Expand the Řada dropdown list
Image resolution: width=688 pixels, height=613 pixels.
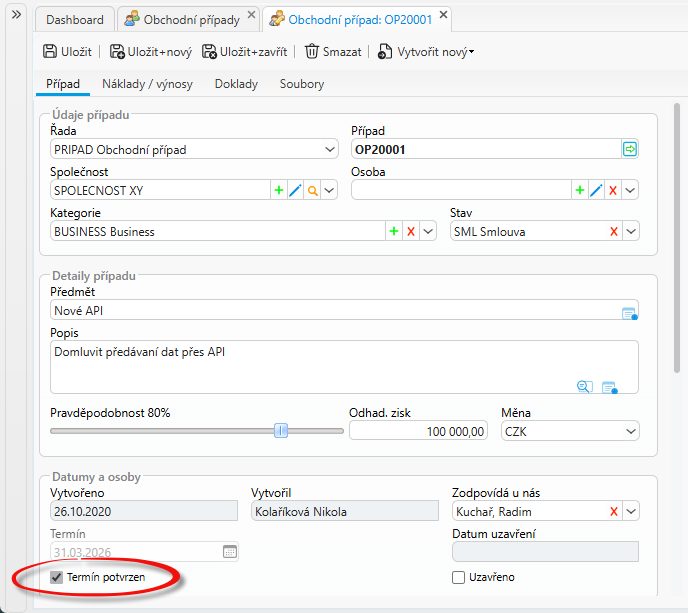(x=330, y=150)
